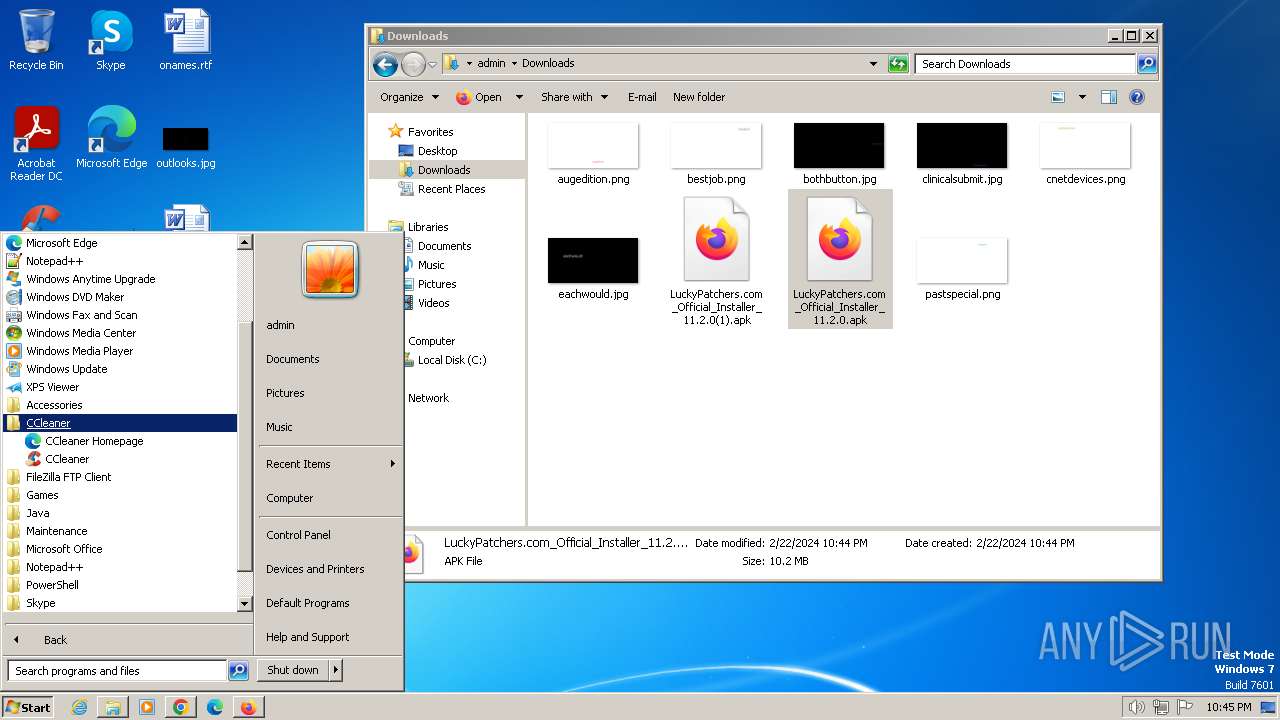Click the Search Downloads input field
Image resolution: width=1280 pixels, height=720 pixels.
[x=1025, y=64]
